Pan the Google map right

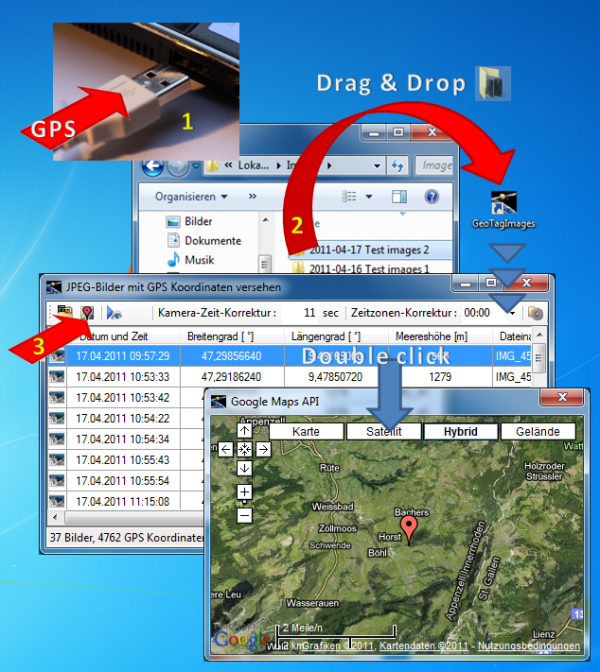coord(264,449)
